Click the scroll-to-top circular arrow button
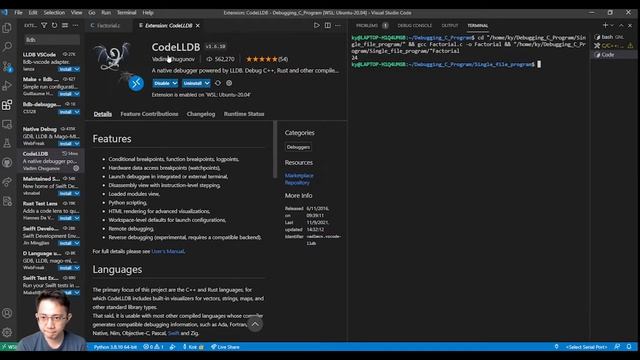Image resolution: width=640 pixels, height=360 pixels. [x=255, y=324]
